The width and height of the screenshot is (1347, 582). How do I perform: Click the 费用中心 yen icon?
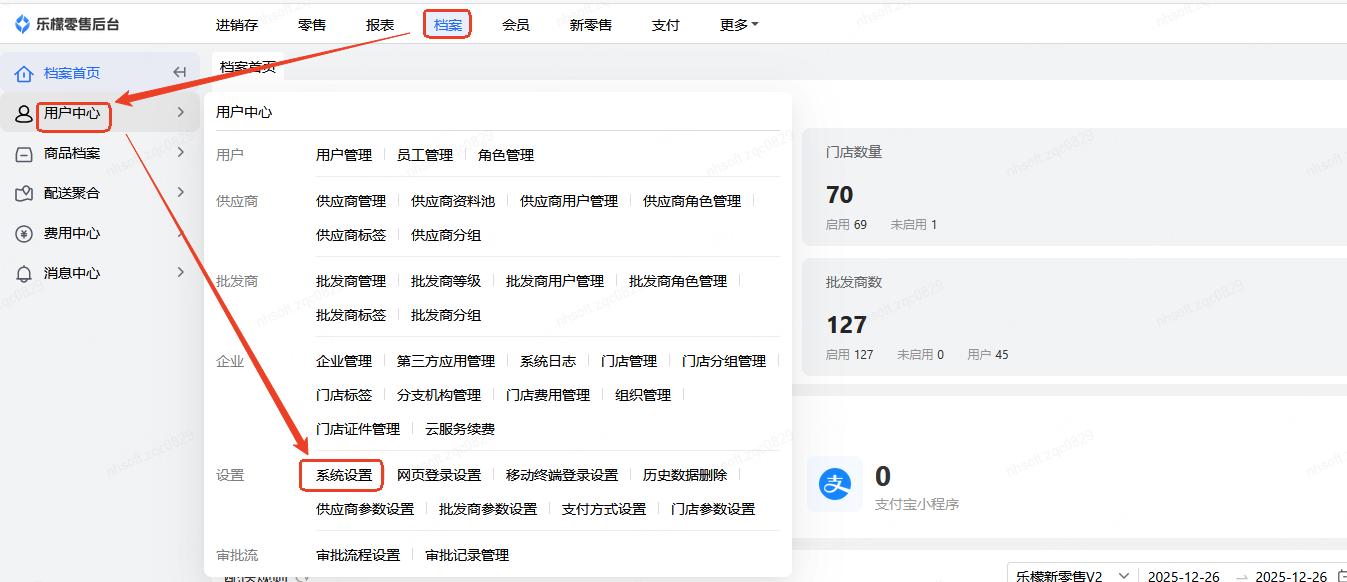coord(24,233)
